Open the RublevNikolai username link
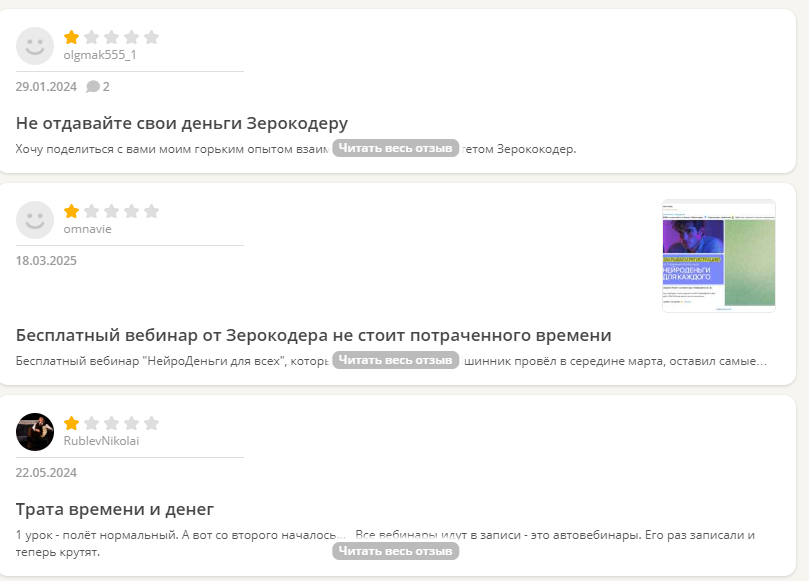The width and height of the screenshot is (809, 581). tap(102, 441)
